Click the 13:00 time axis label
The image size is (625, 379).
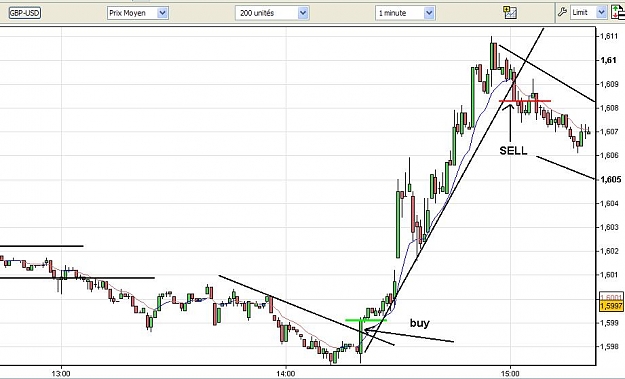coord(61,373)
